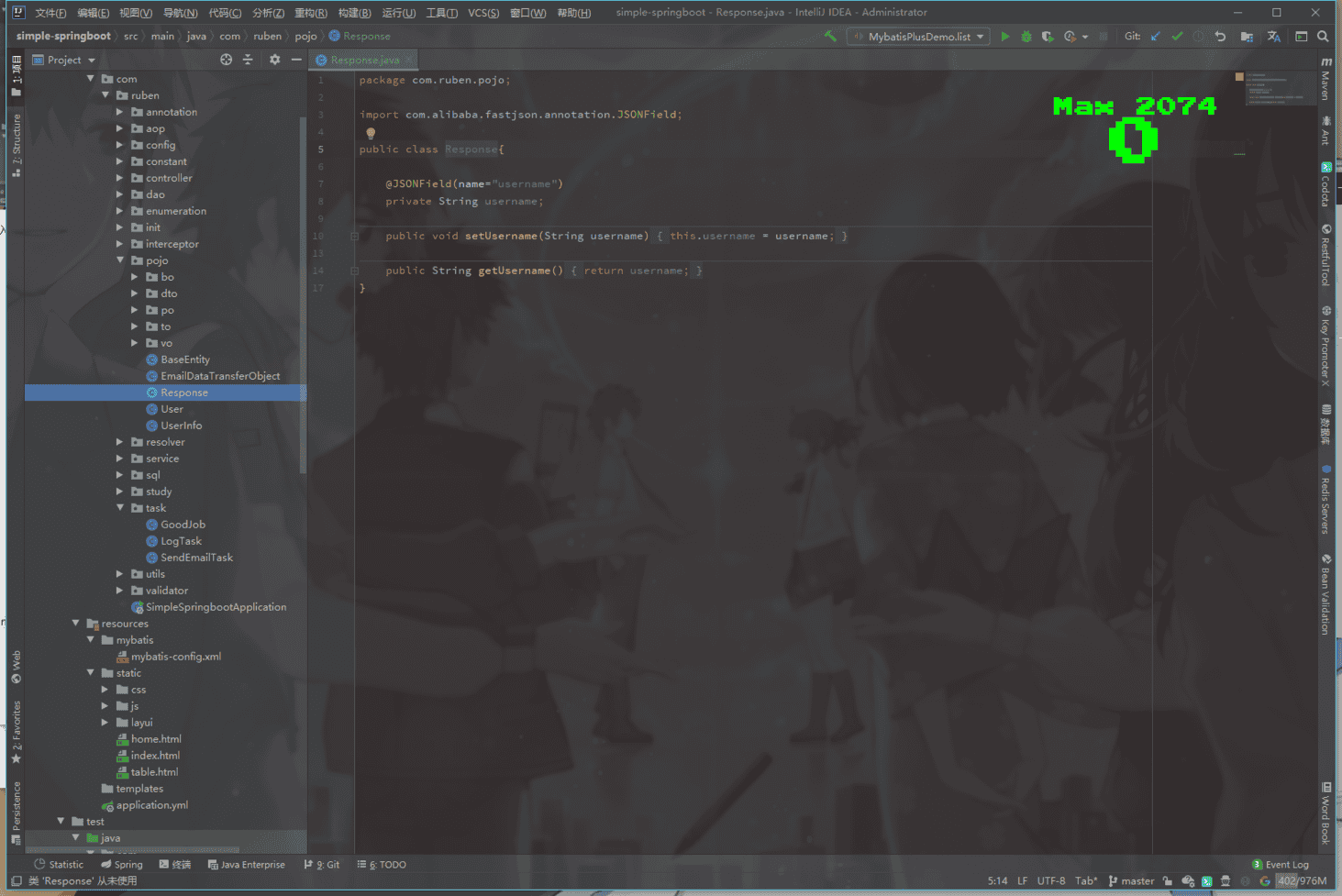The image size is (1342, 896).
Task: Open MybatisPlusDemo.list run configuration dropdown
Action: point(918,37)
